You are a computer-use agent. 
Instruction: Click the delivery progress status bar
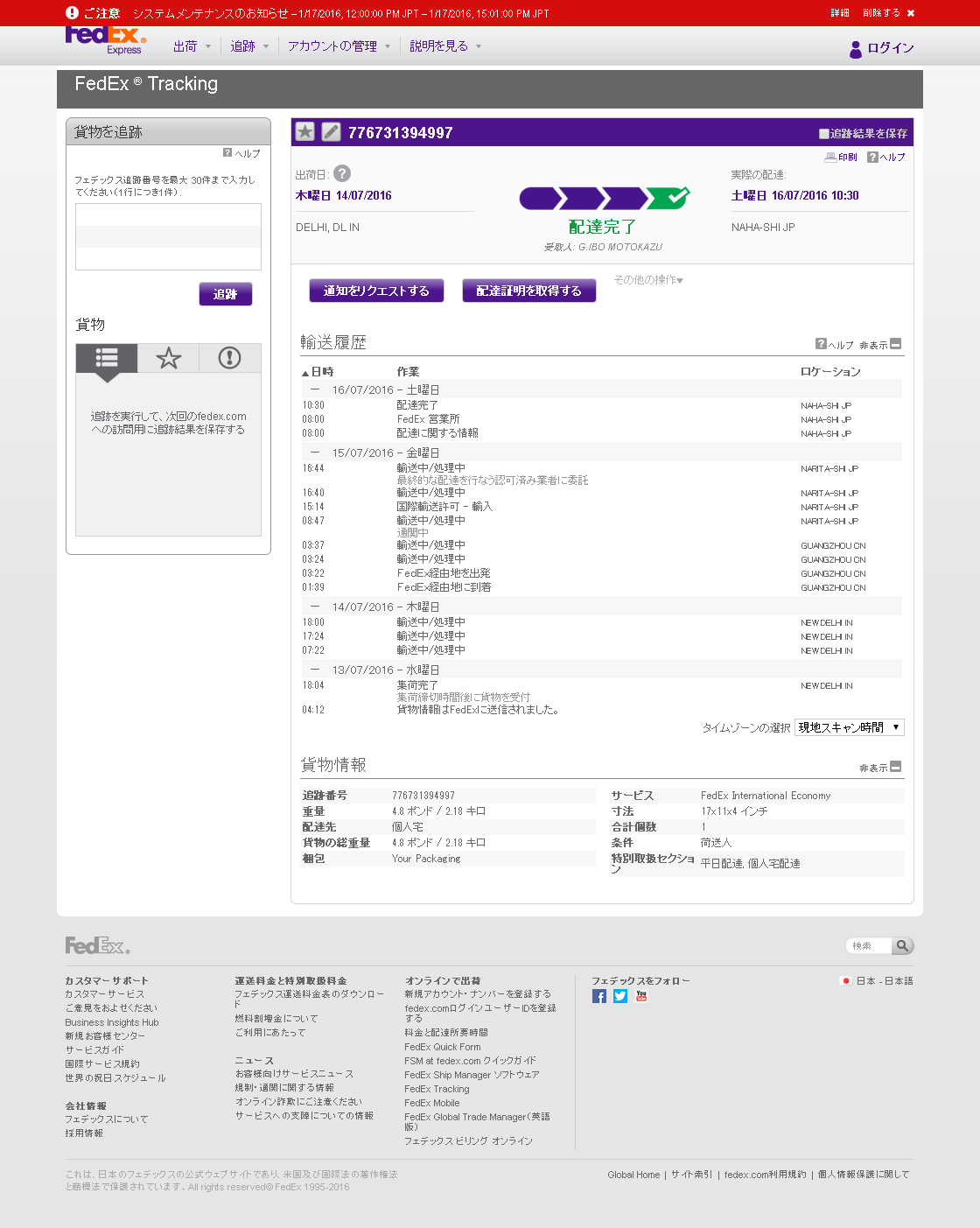pyautogui.click(x=604, y=198)
